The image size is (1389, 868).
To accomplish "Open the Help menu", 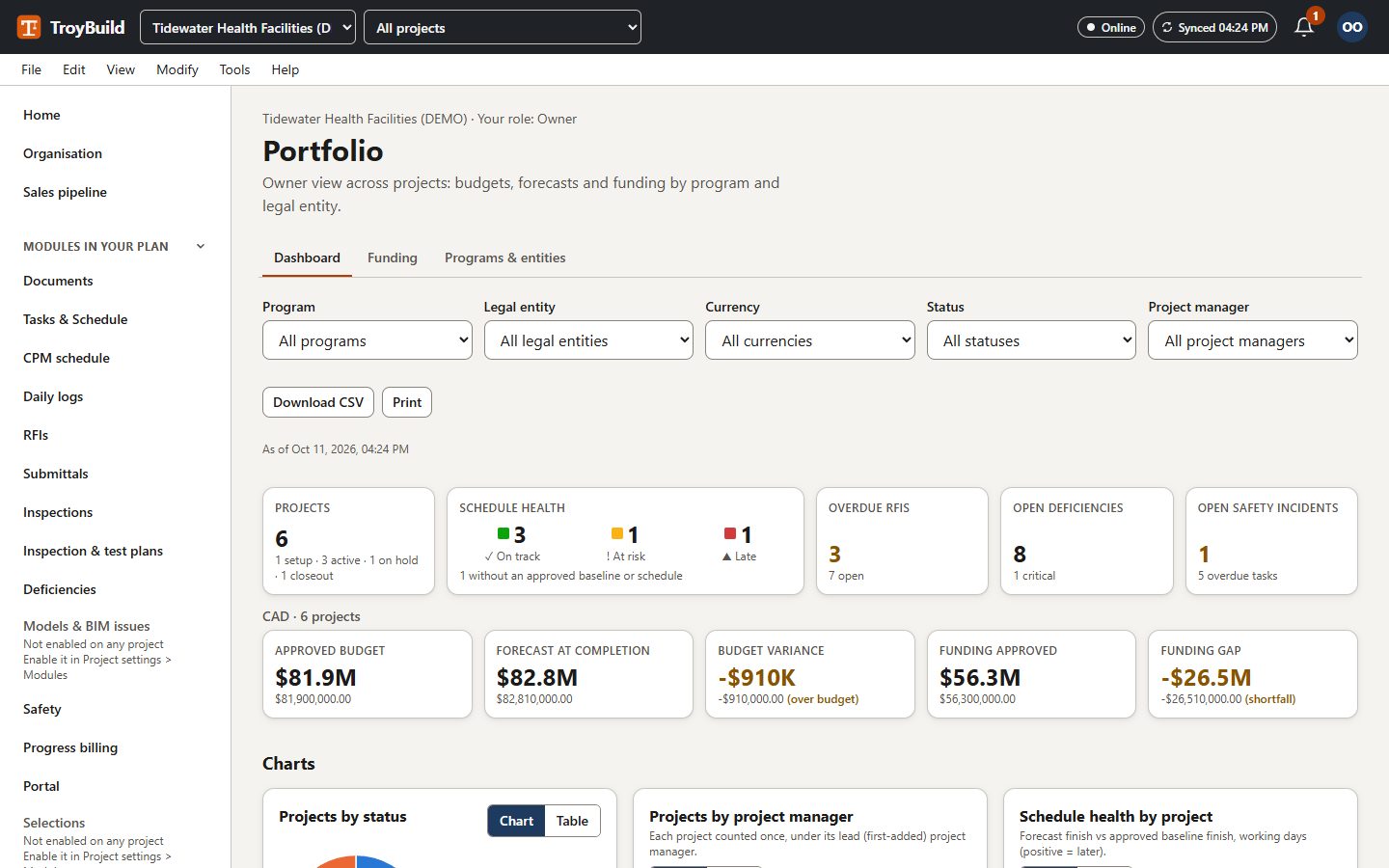I will [x=286, y=69].
